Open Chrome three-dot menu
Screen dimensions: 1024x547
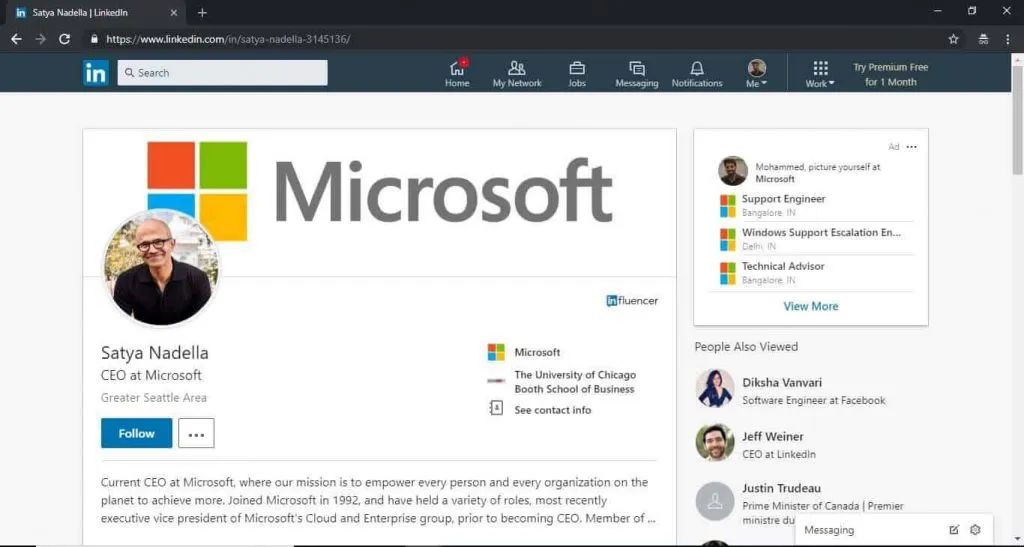(1008, 39)
